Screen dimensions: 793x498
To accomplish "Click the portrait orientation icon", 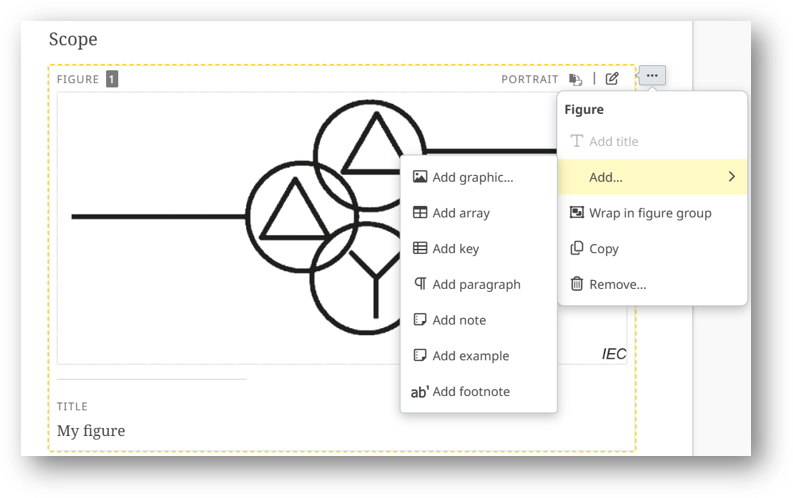I will pyautogui.click(x=576, y=79).
